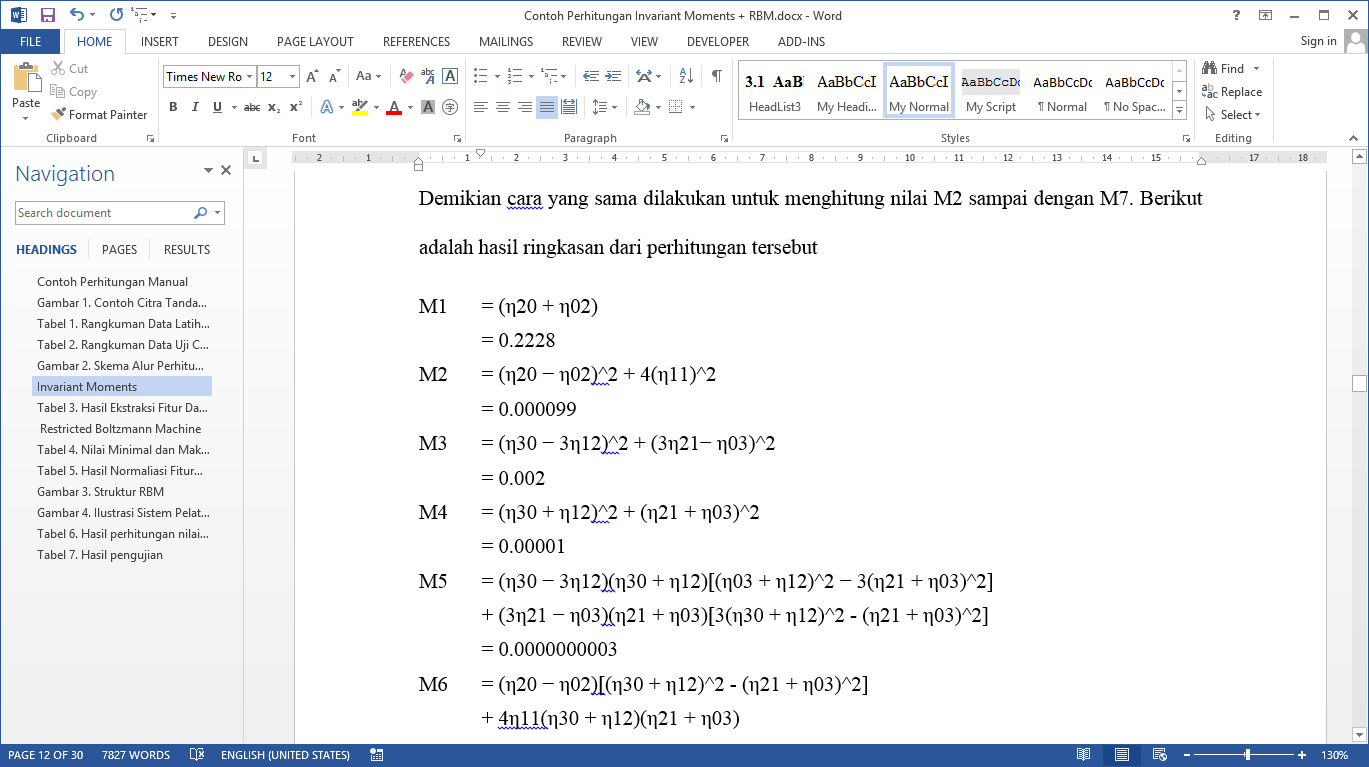This screenshot has width=1369, height=767.
Task: Click the Clear All Formatting eraser icon
Action: [x=406, y=76]
